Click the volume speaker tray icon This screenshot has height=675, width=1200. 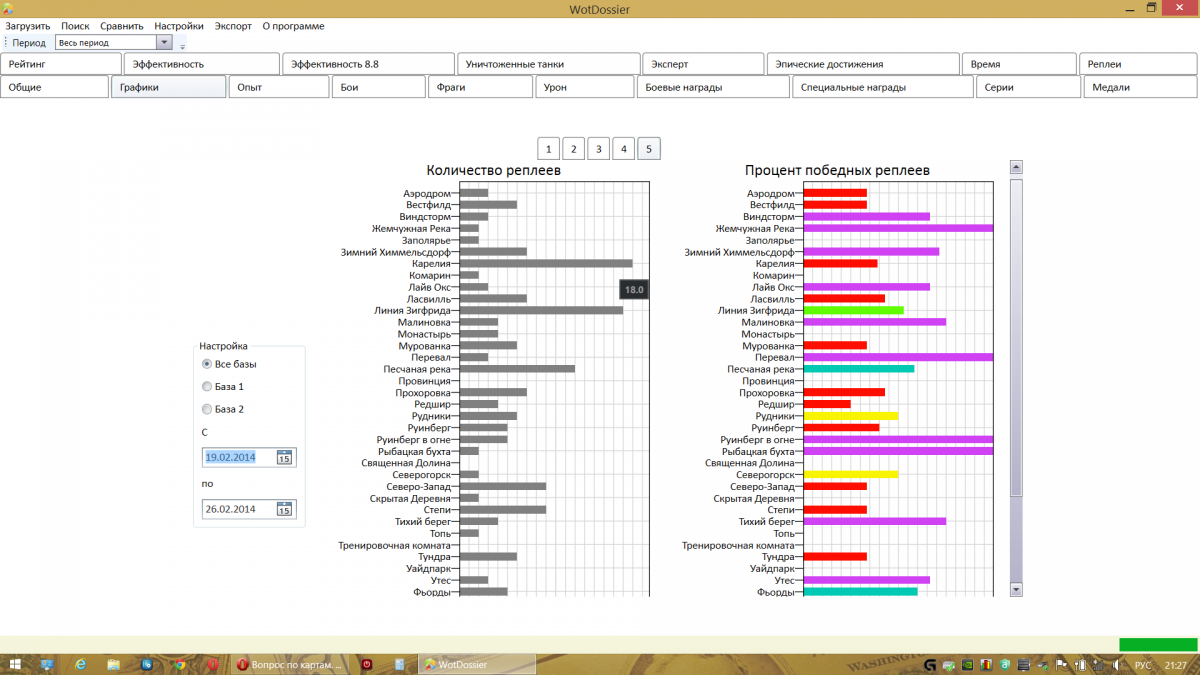1115,665
